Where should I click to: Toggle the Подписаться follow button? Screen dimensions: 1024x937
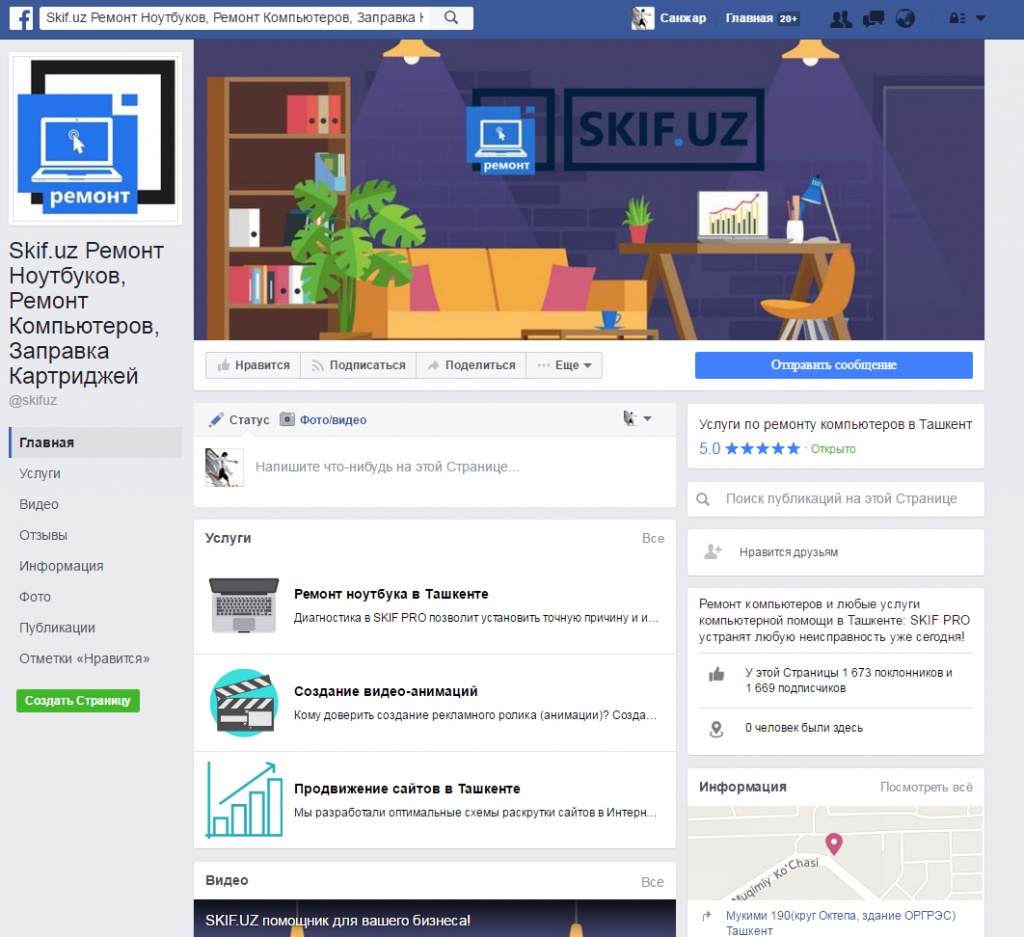pos(358,365)
